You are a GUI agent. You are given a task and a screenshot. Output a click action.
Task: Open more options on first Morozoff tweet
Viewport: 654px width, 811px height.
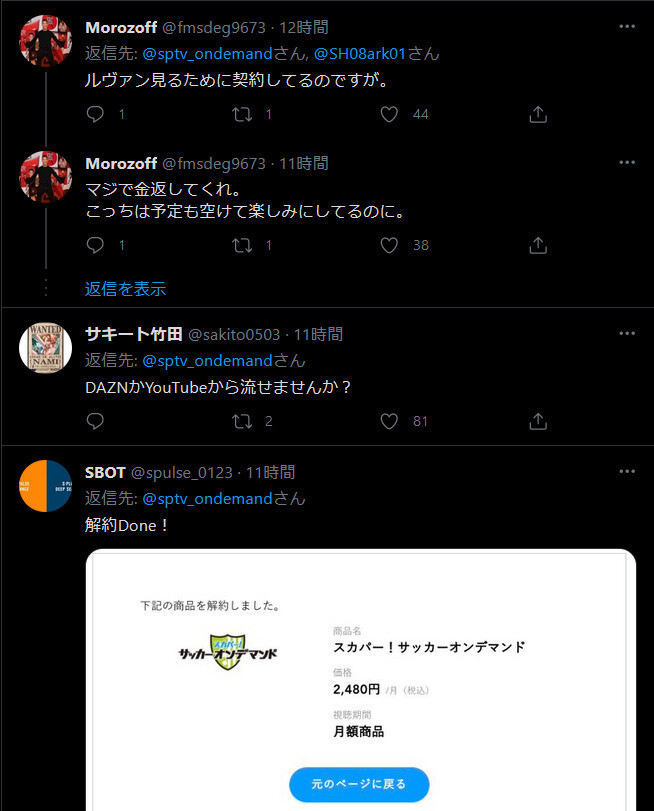627,26
